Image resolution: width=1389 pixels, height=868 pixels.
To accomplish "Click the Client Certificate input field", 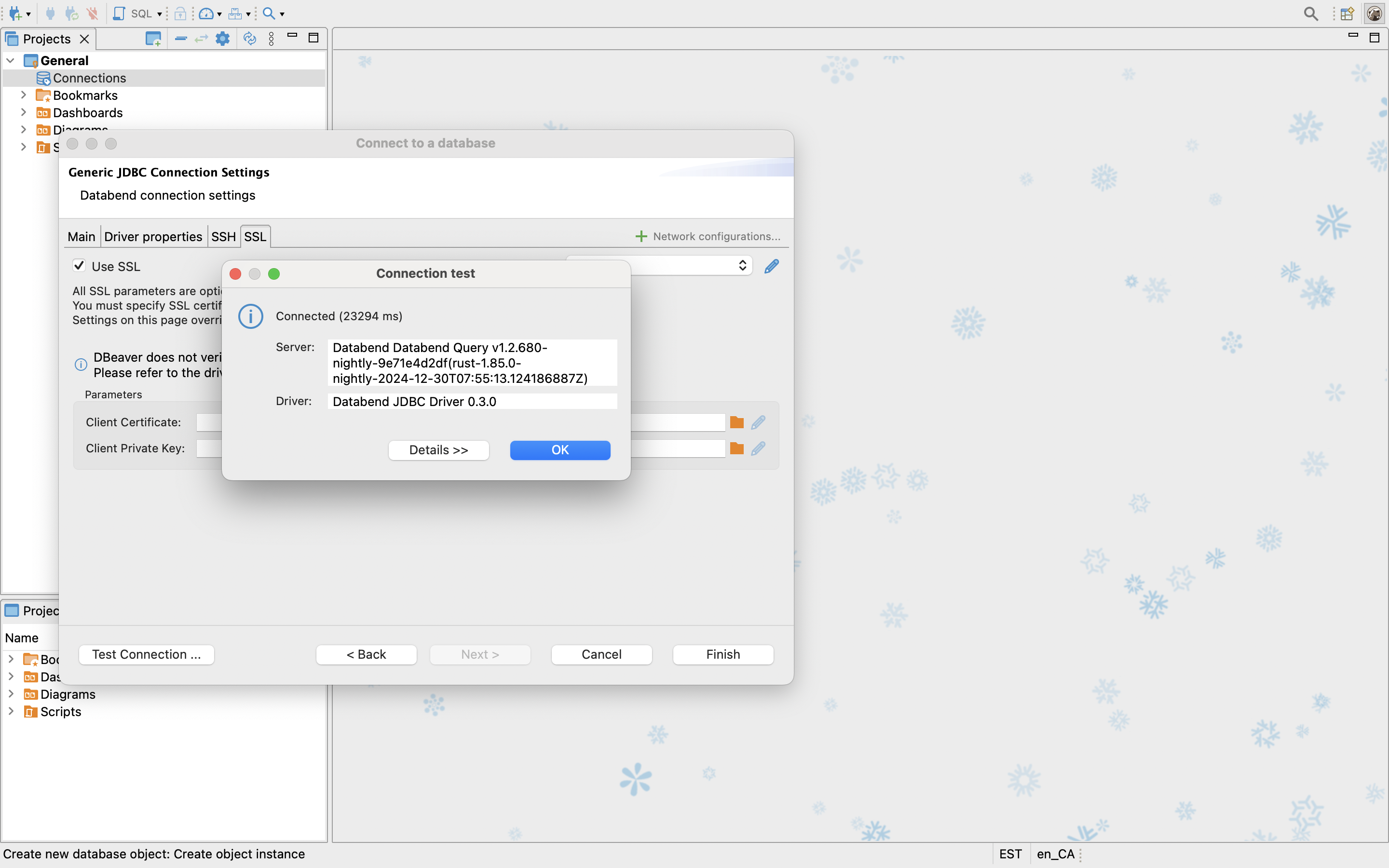I will 461,422.
